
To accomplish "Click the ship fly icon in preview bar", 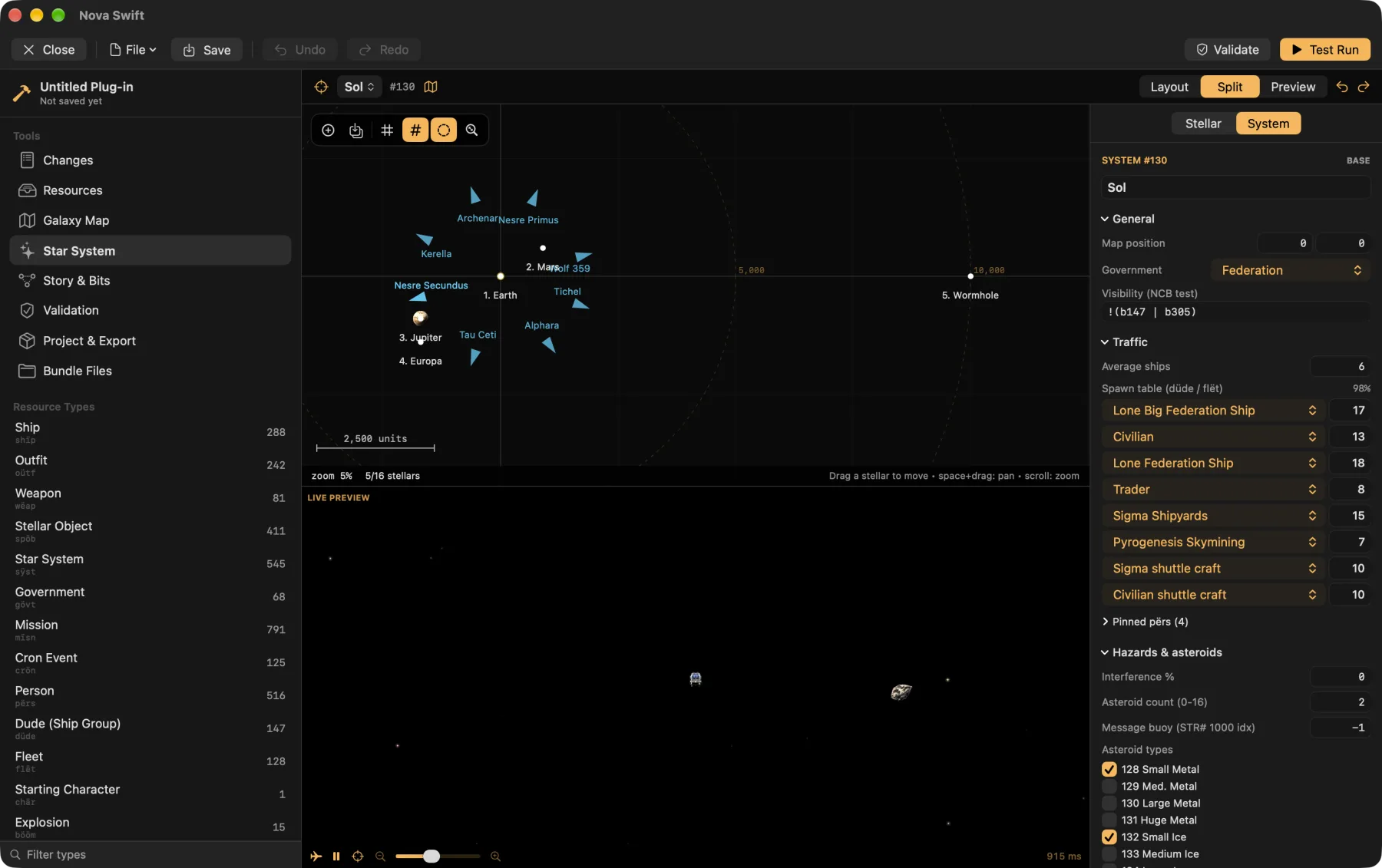I will [316, 856].
